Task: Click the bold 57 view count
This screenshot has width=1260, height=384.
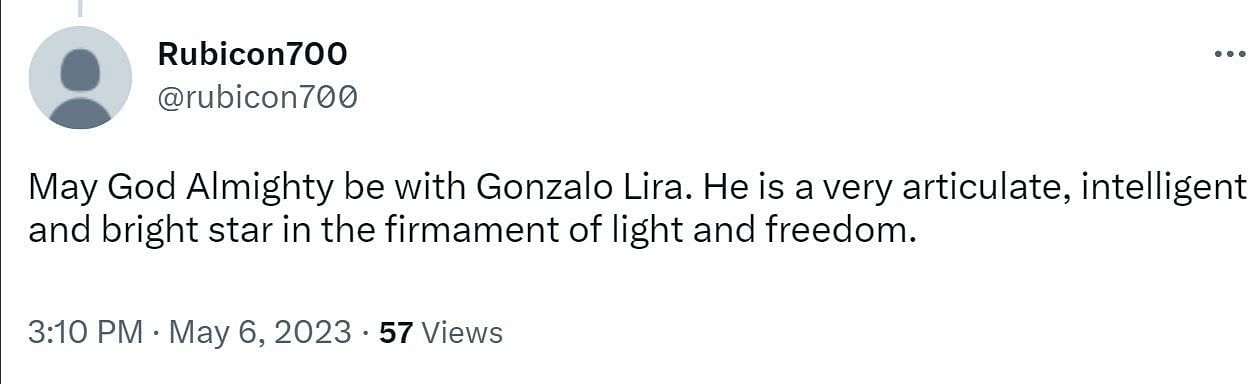Action: point(396,332)
